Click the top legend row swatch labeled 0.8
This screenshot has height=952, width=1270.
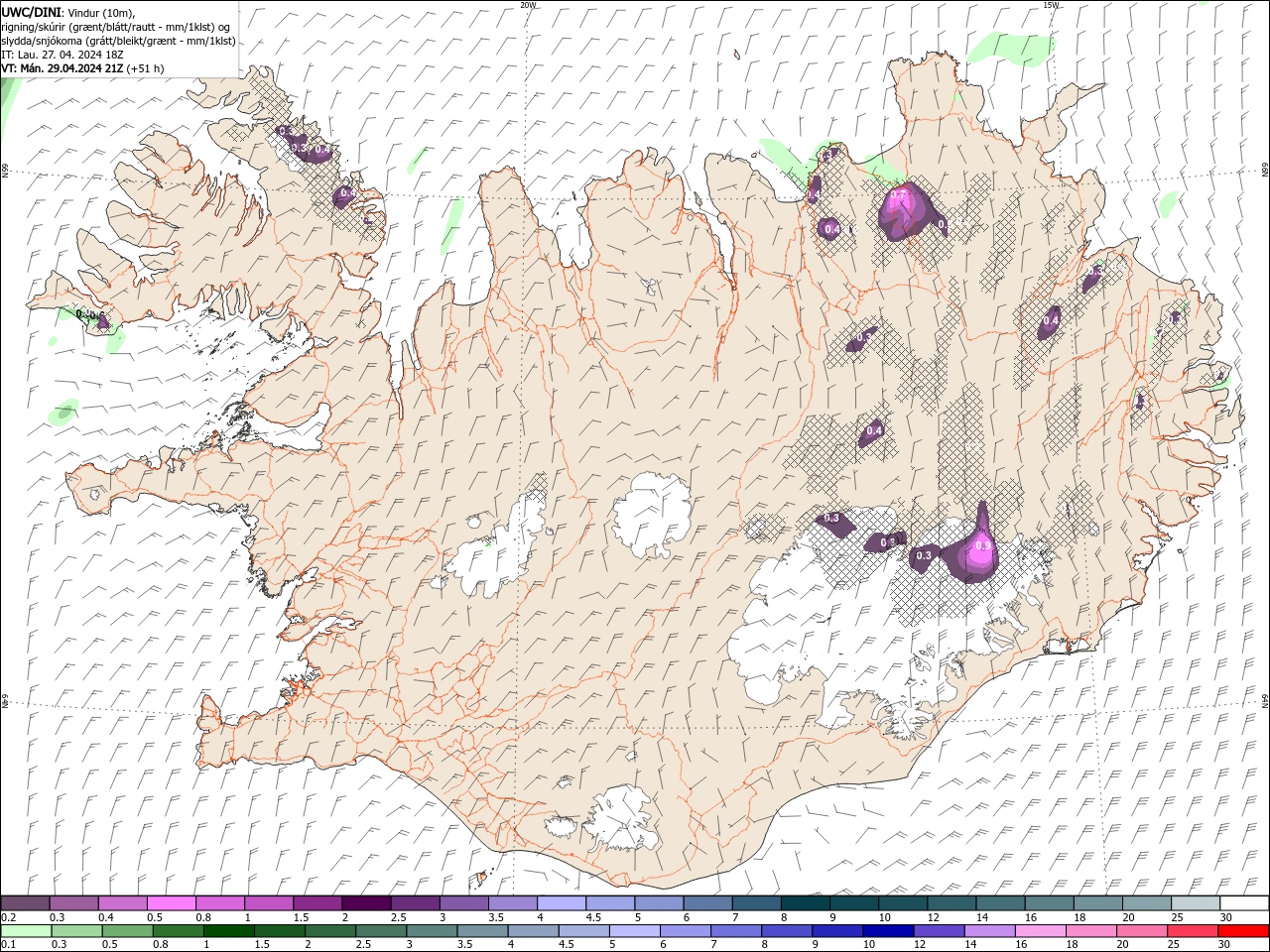219,903
